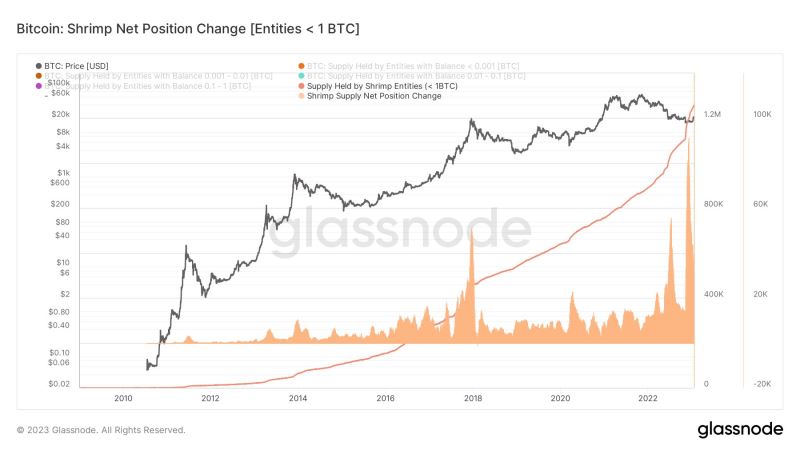
Task: Click the 1.2M right axis label
Action: tap(711, 115)
